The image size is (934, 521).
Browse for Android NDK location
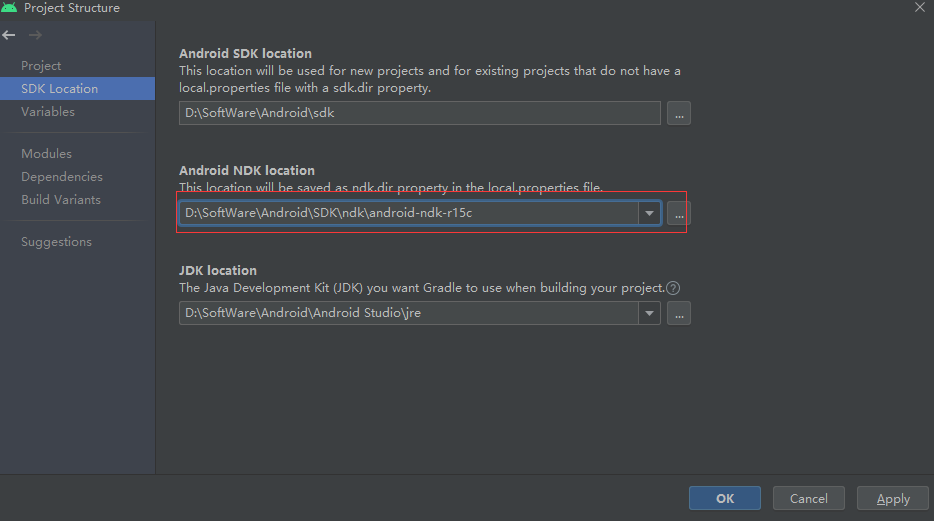[x=679, y=213]
